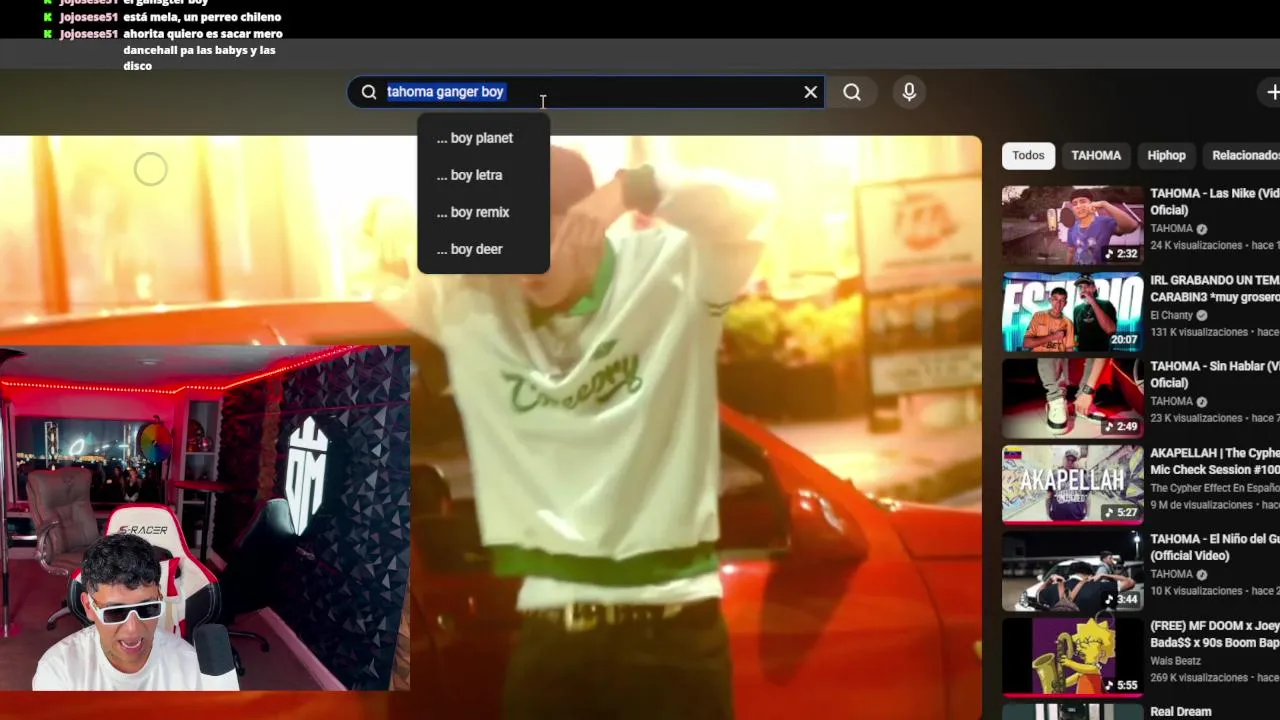
Task: Click the '24 K visualizaciones' text
Action: 1196,245
